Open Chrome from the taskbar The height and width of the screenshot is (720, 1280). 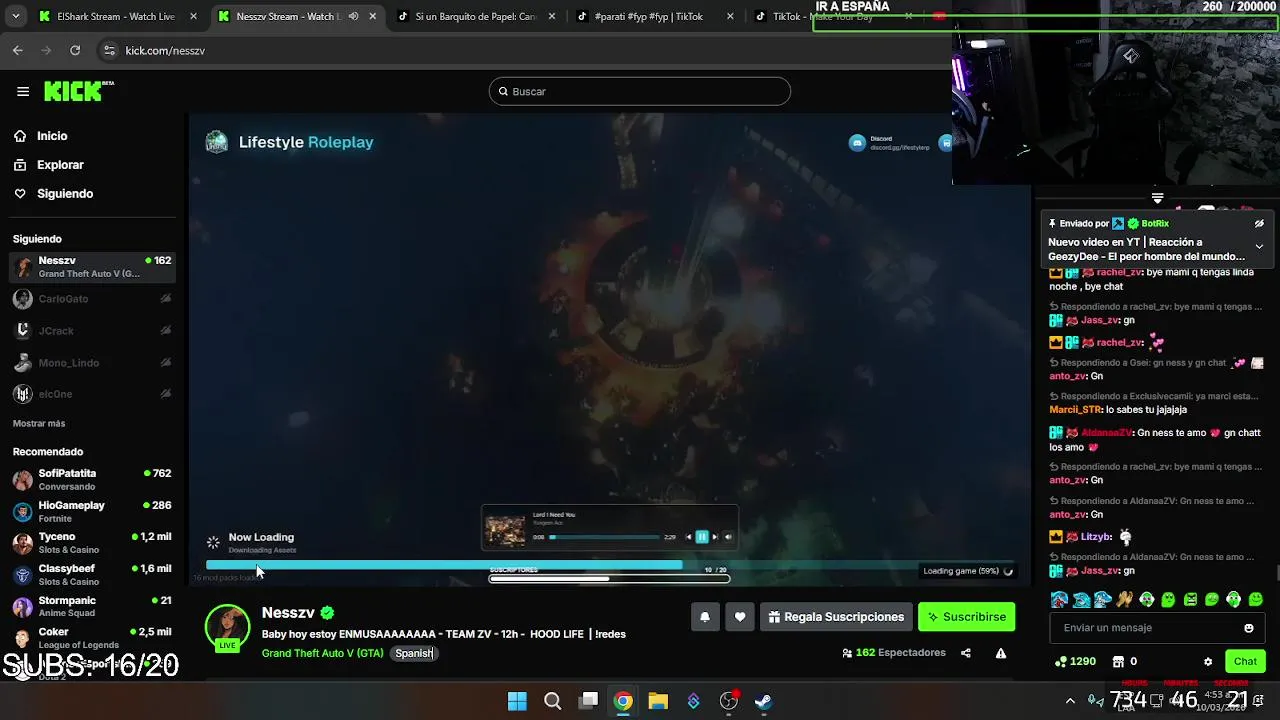coord(623,701)
